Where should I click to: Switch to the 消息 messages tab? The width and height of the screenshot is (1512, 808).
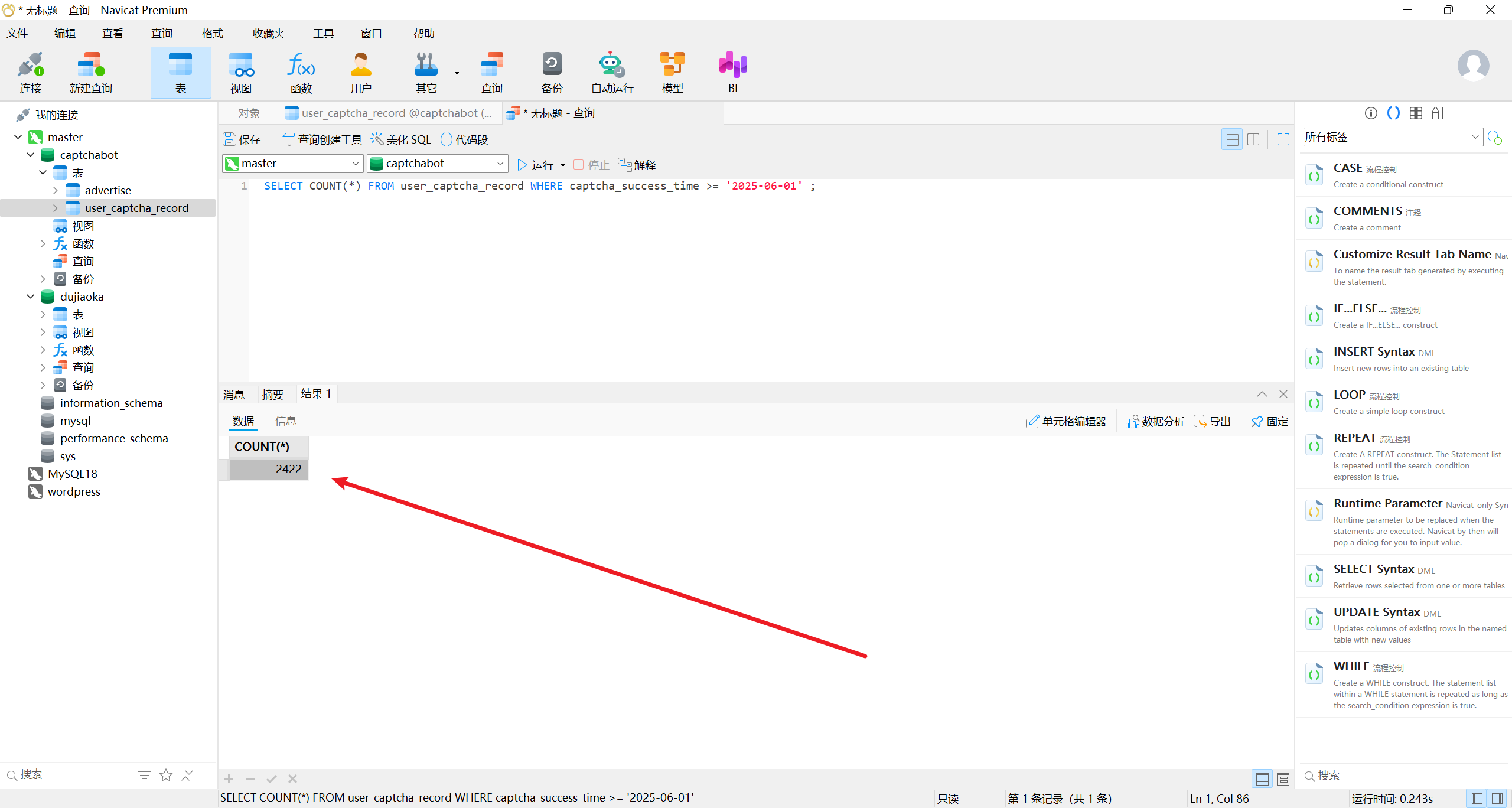coord(234,395)
